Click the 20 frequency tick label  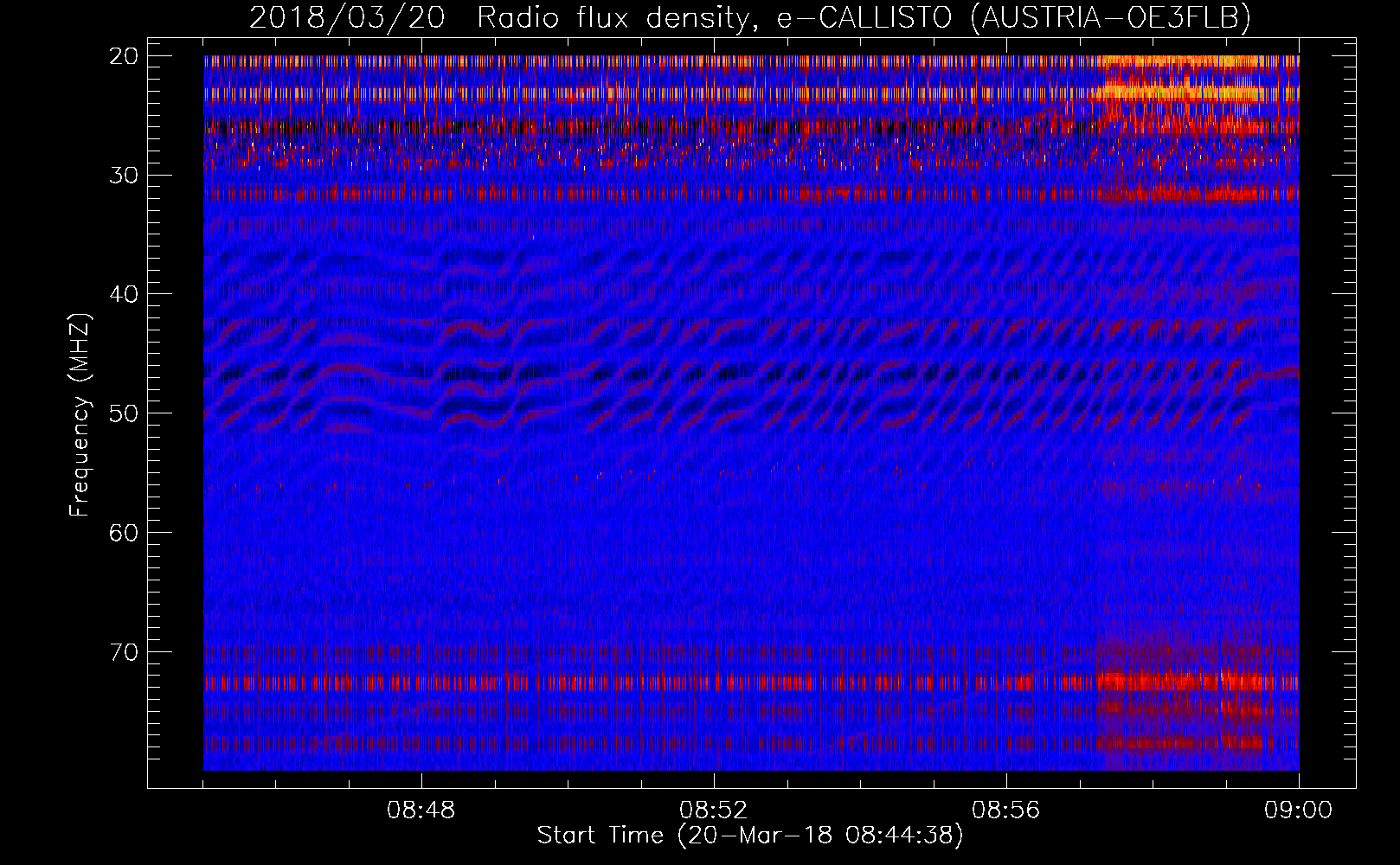pos(125,56)
